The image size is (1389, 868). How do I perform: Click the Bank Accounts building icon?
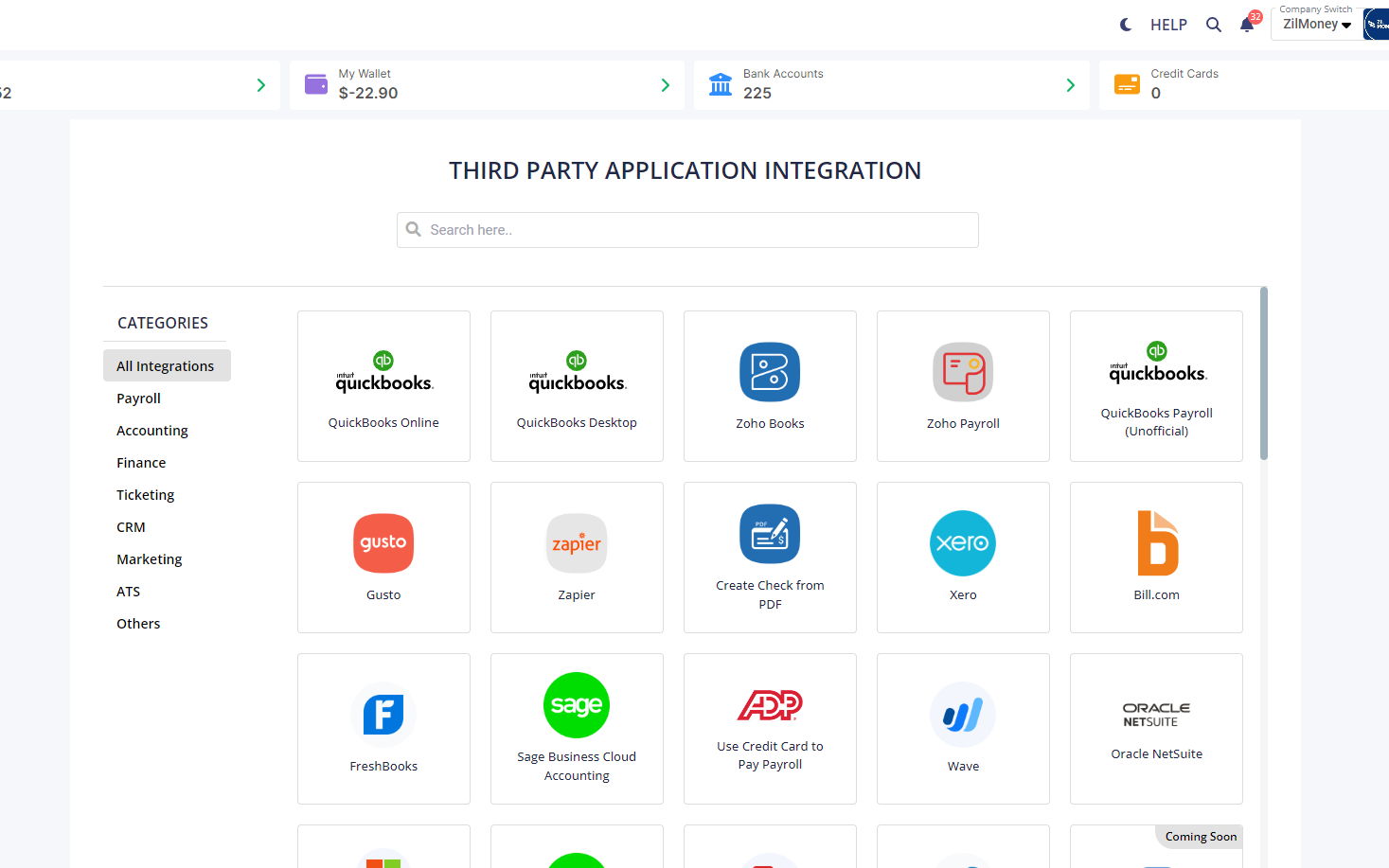pos(721,84)
